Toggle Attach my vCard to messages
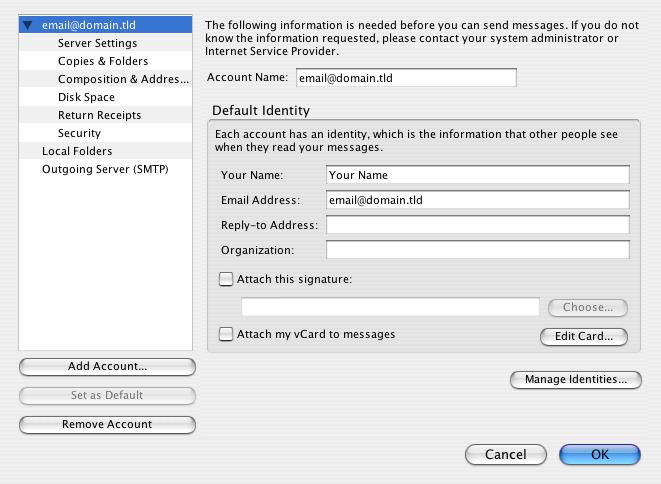This screenshot has width=661, height=484. coord(226,334)
